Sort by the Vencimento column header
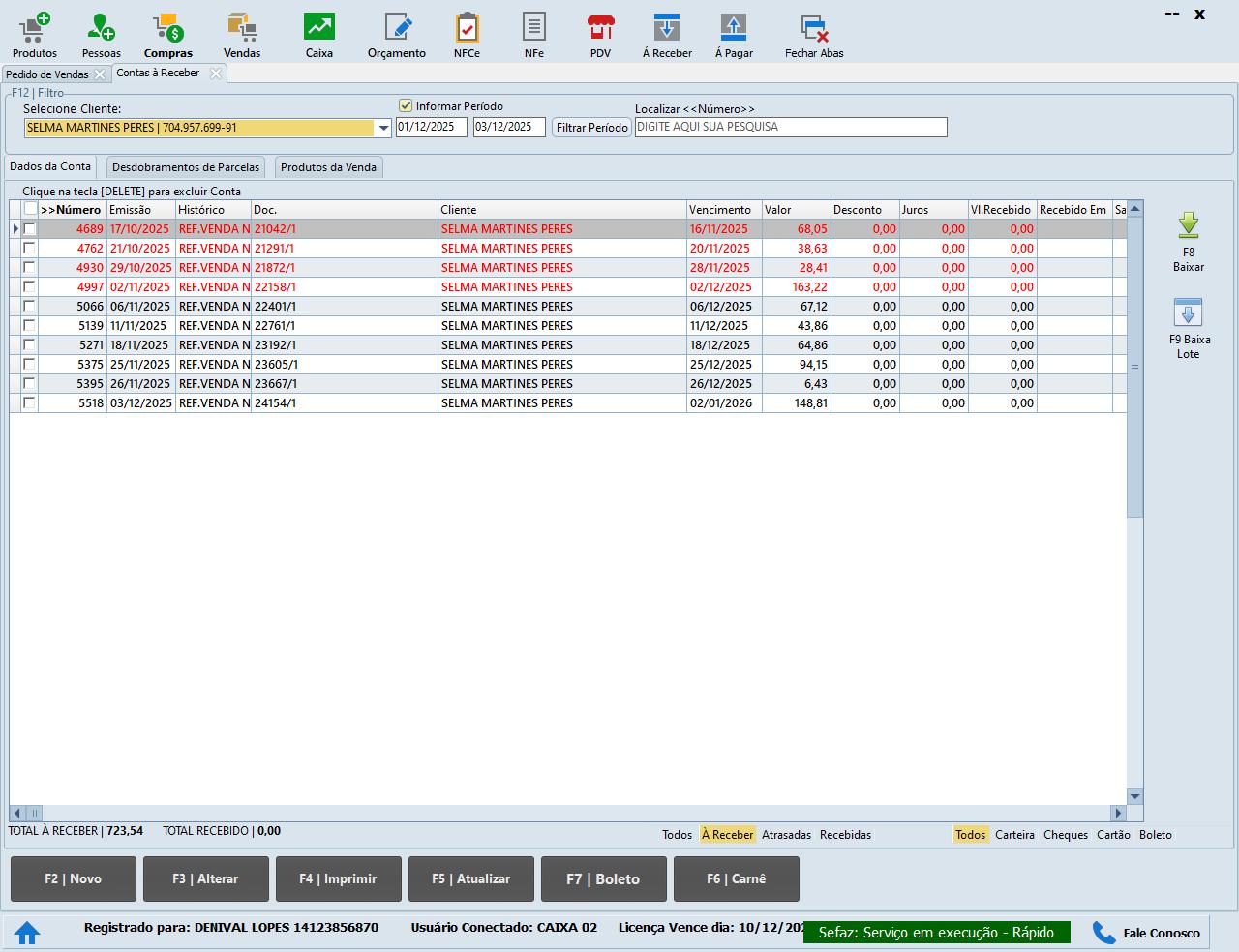 pyautogui.click(x=720, y=210)
